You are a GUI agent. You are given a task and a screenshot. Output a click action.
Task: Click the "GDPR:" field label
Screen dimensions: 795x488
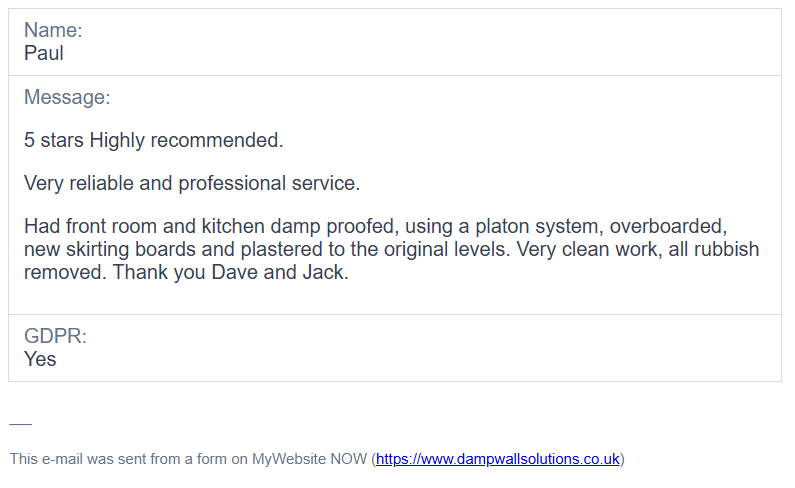pos(55,336)
